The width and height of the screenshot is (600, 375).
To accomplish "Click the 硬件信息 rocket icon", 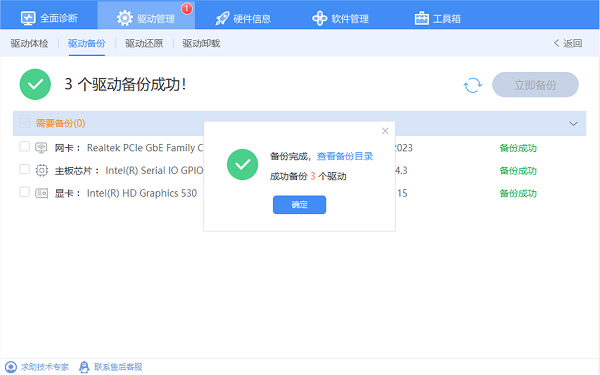I will (222, 18).
